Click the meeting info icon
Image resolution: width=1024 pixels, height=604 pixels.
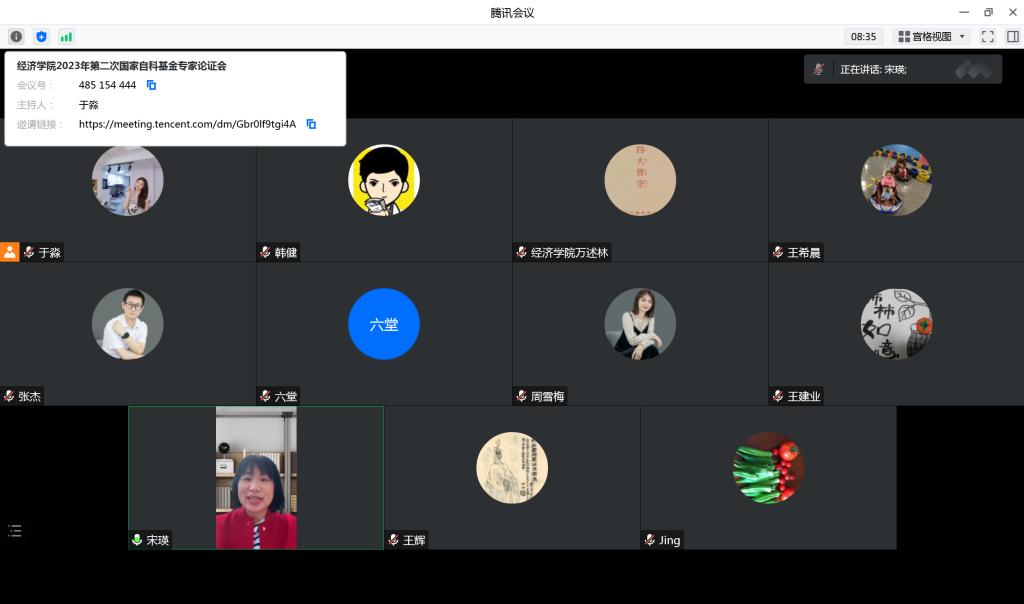point(16,37)
